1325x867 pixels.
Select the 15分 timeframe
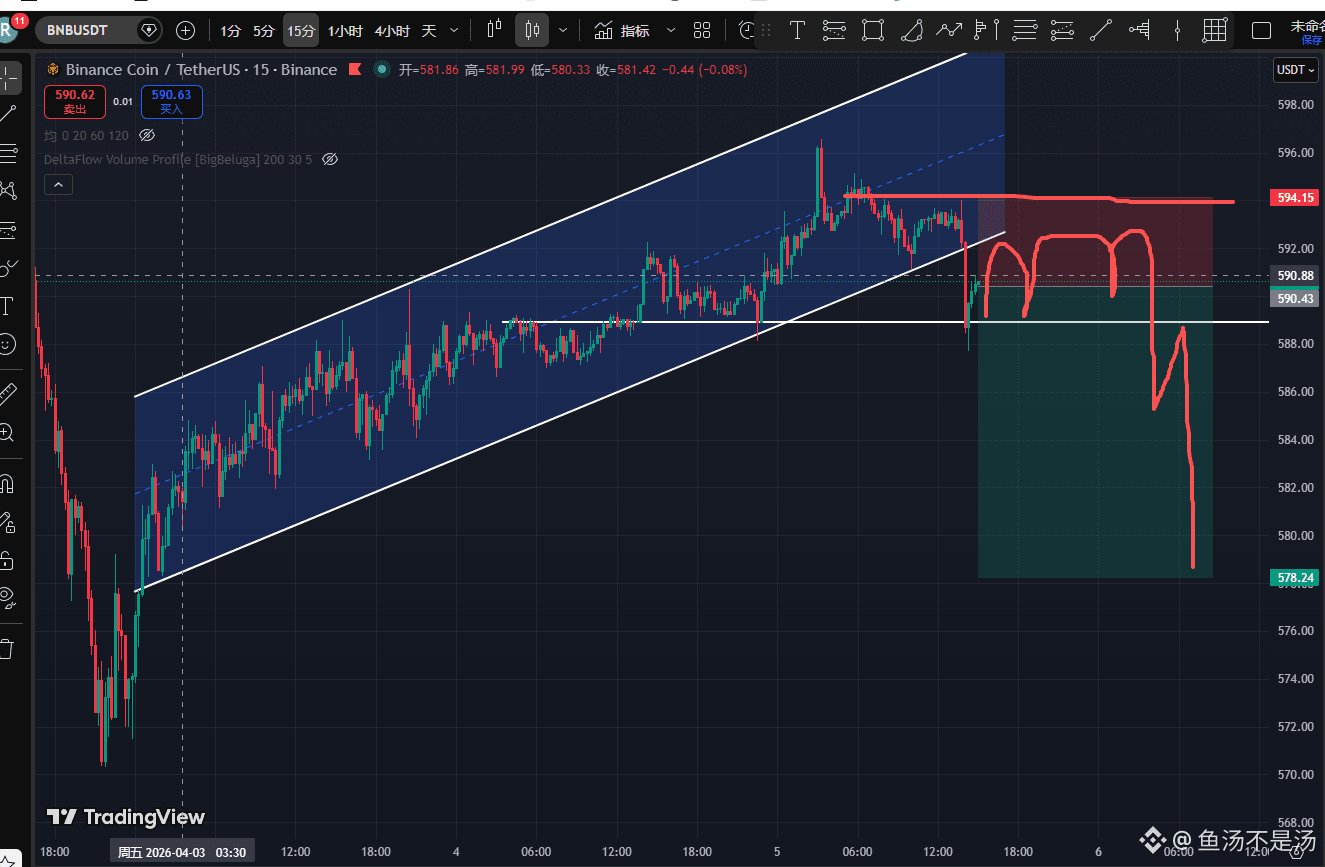tap(301, 31)
